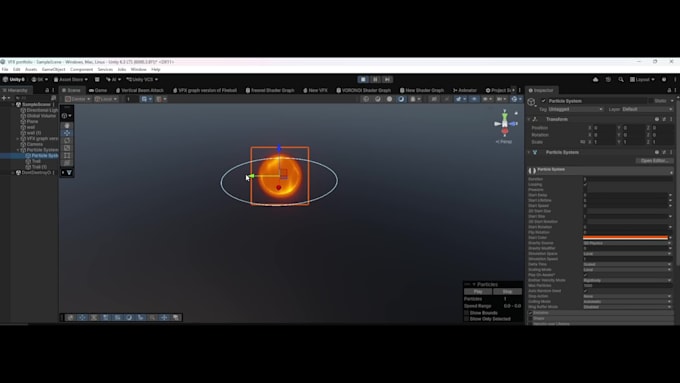Click the Open Editor button
Image resolution: width=680 pixels, height=383 pixels.
click(654, 160)
